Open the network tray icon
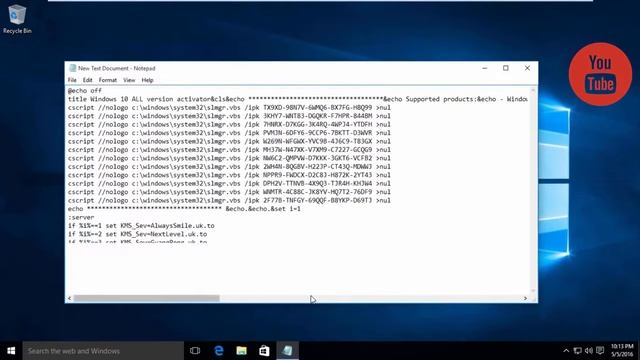Screen dimensions: 640x360 coord(578,351)
